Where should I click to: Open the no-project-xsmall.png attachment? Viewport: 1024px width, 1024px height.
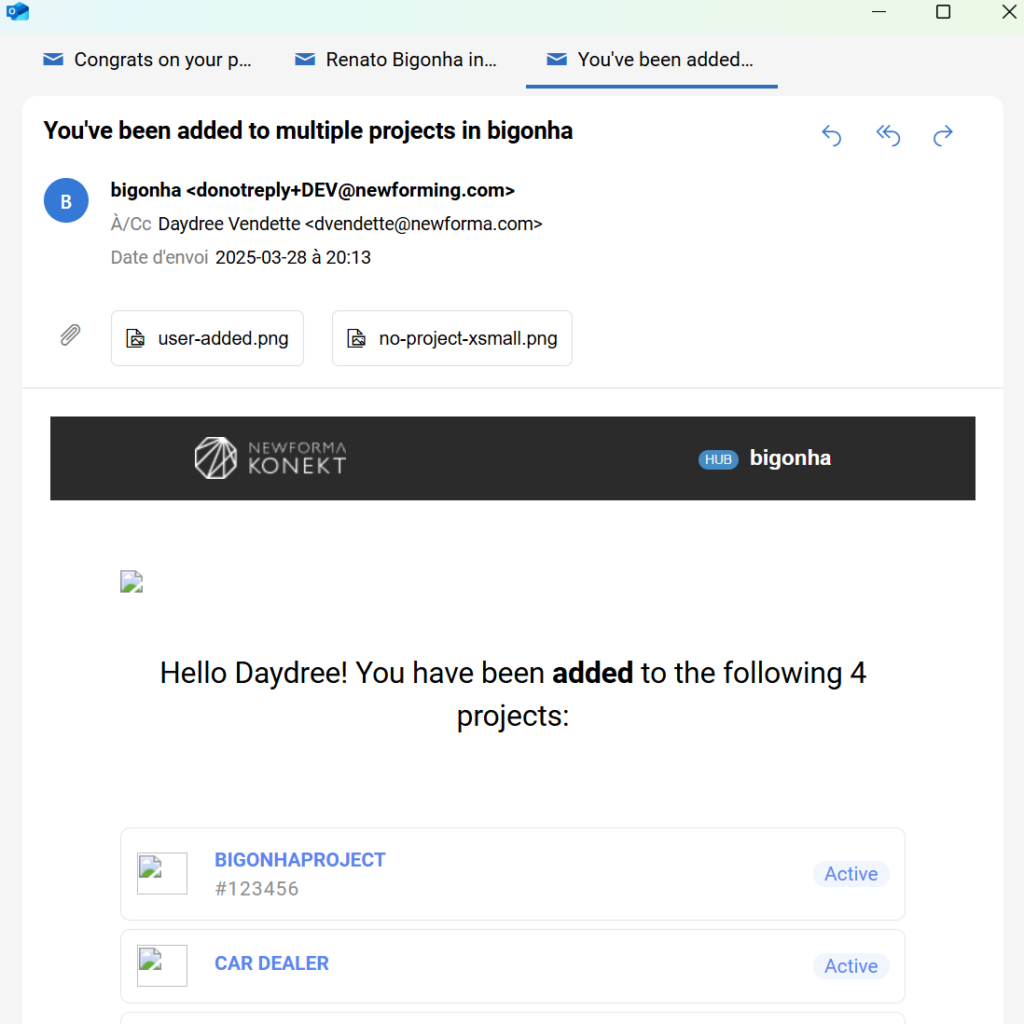pyautogui.click(x=452, y=338)
